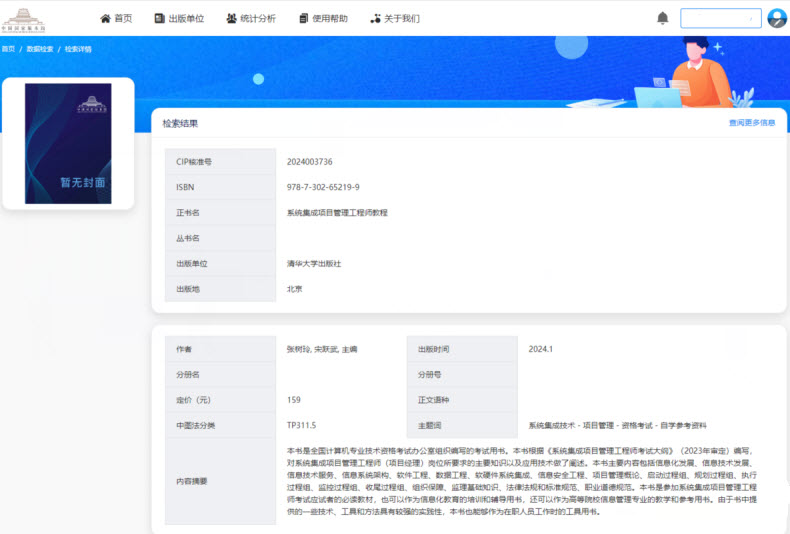Click the publication date 2024.1
This screenshot has width=790, height=534.
coord(541,349)
